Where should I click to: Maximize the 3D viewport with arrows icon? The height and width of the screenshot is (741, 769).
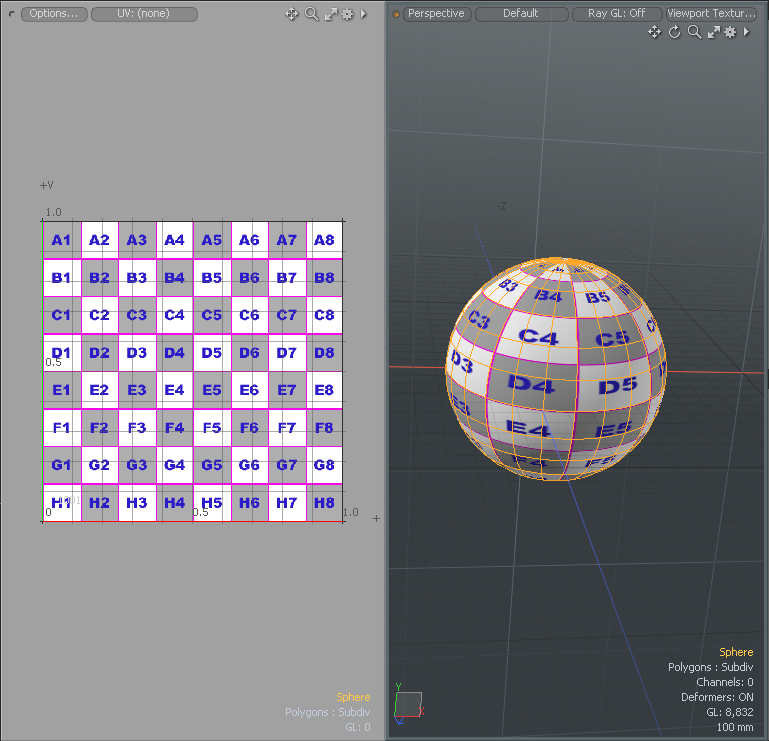[713, 32]
